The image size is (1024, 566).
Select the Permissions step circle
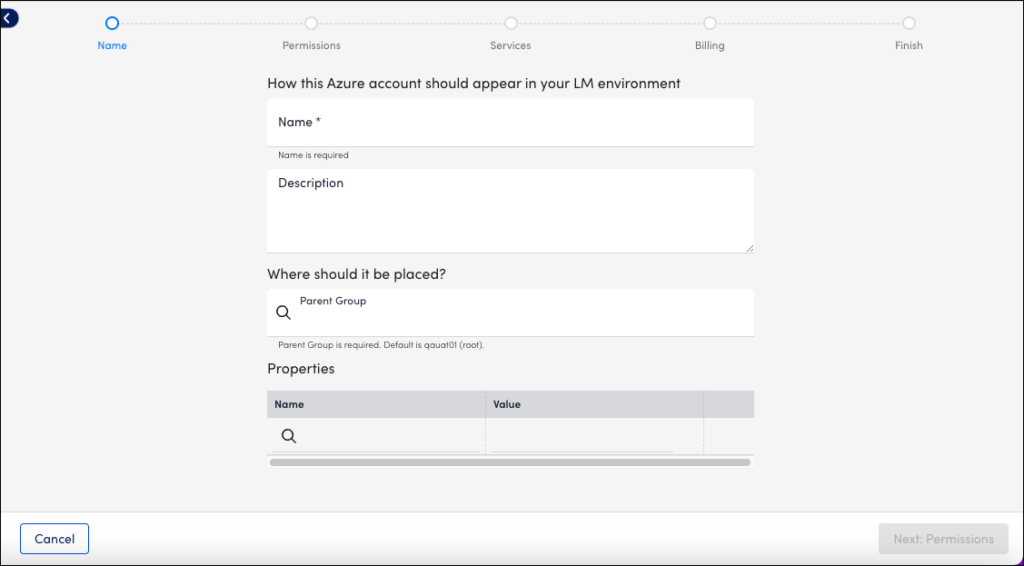(x=312, y=24)
